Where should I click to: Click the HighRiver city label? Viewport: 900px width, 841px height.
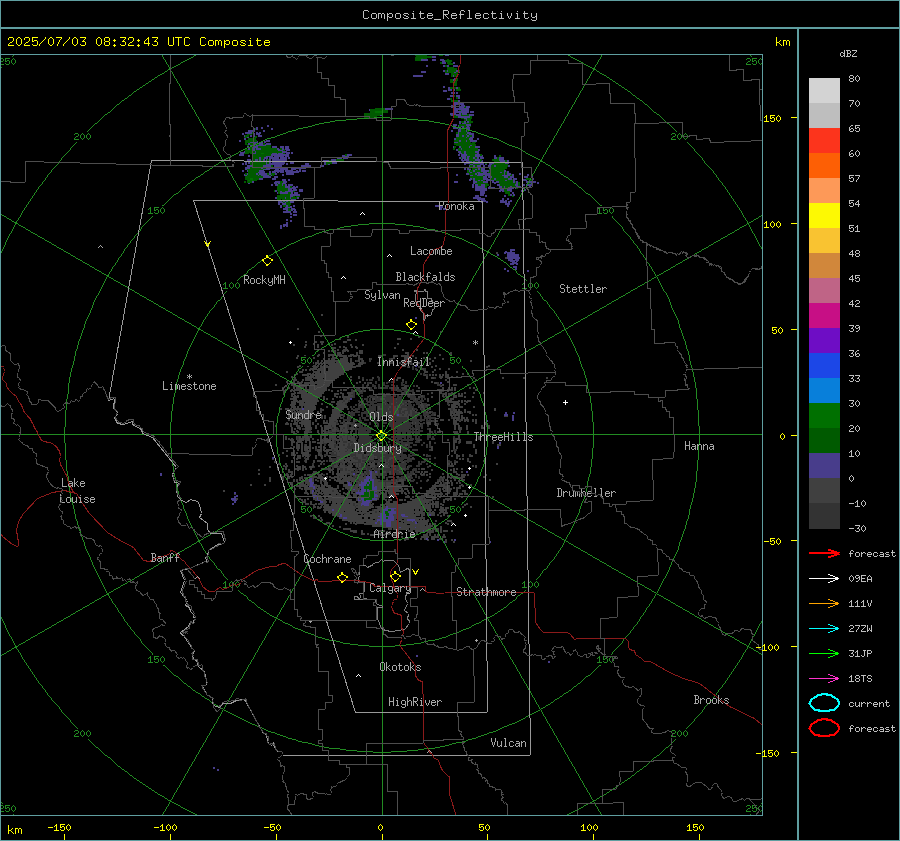[415, 702]
